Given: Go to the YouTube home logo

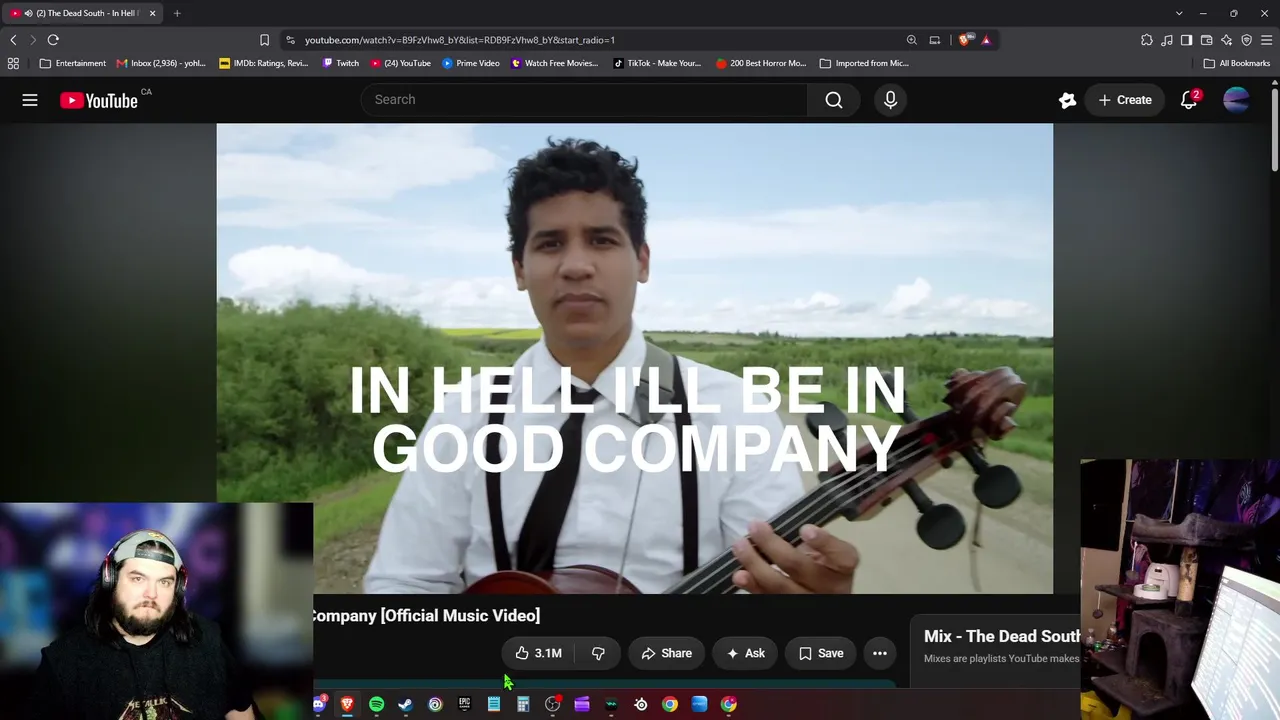Looking at the screenshot, I should [98, 100].
